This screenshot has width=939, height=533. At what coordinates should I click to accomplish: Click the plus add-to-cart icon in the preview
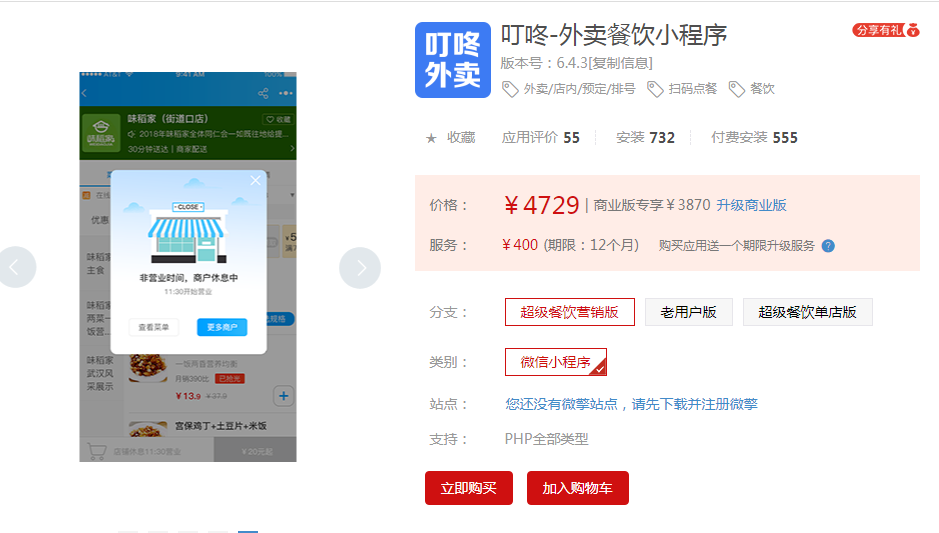(283, 396)
